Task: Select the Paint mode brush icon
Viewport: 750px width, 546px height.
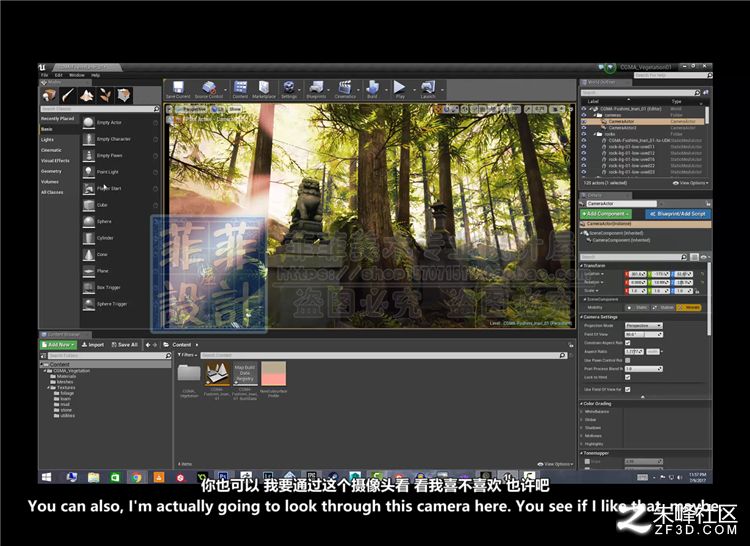Action: 67,96
